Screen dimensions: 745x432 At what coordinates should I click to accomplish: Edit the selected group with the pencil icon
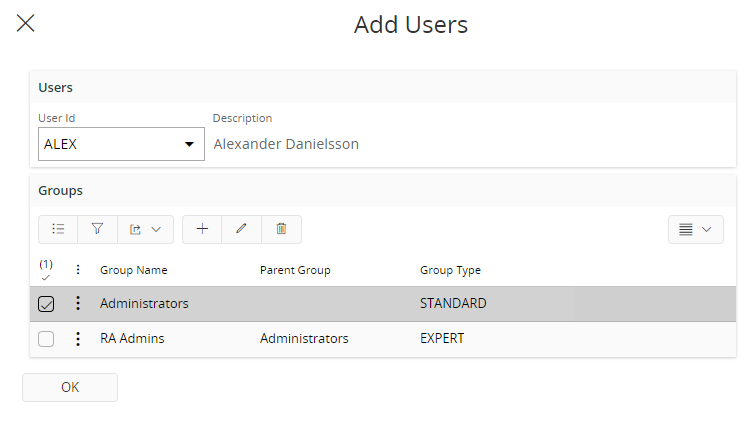(x=241, y=229)
